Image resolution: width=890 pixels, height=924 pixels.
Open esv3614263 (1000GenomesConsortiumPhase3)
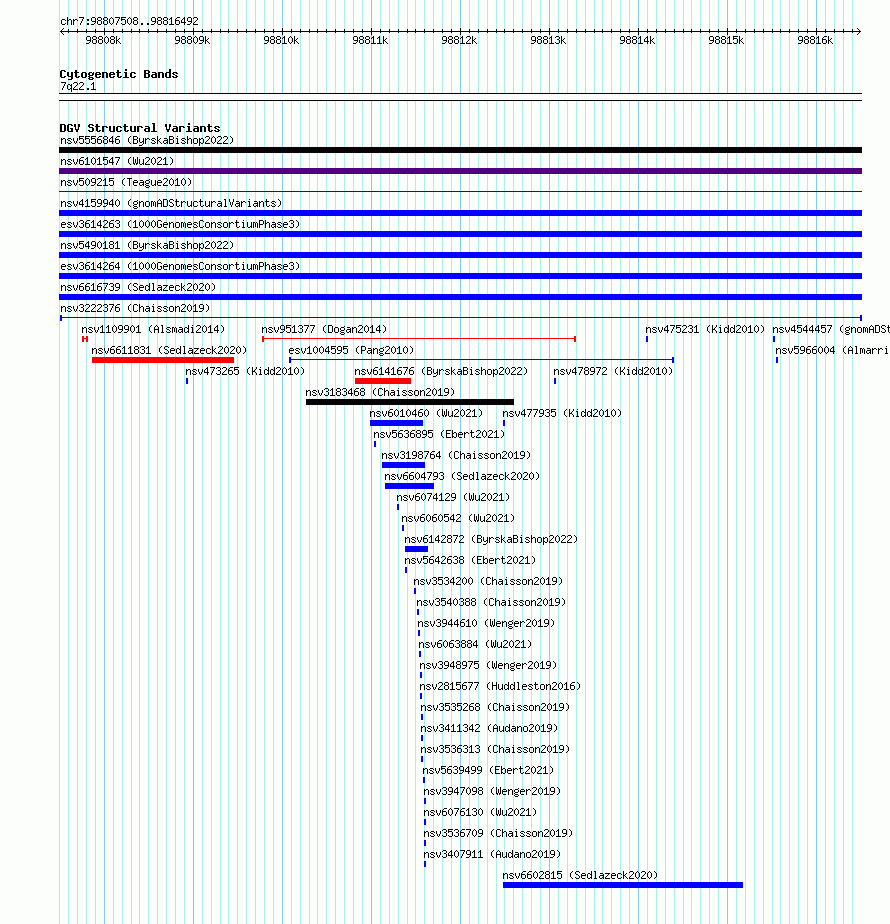tap(180, 225)
